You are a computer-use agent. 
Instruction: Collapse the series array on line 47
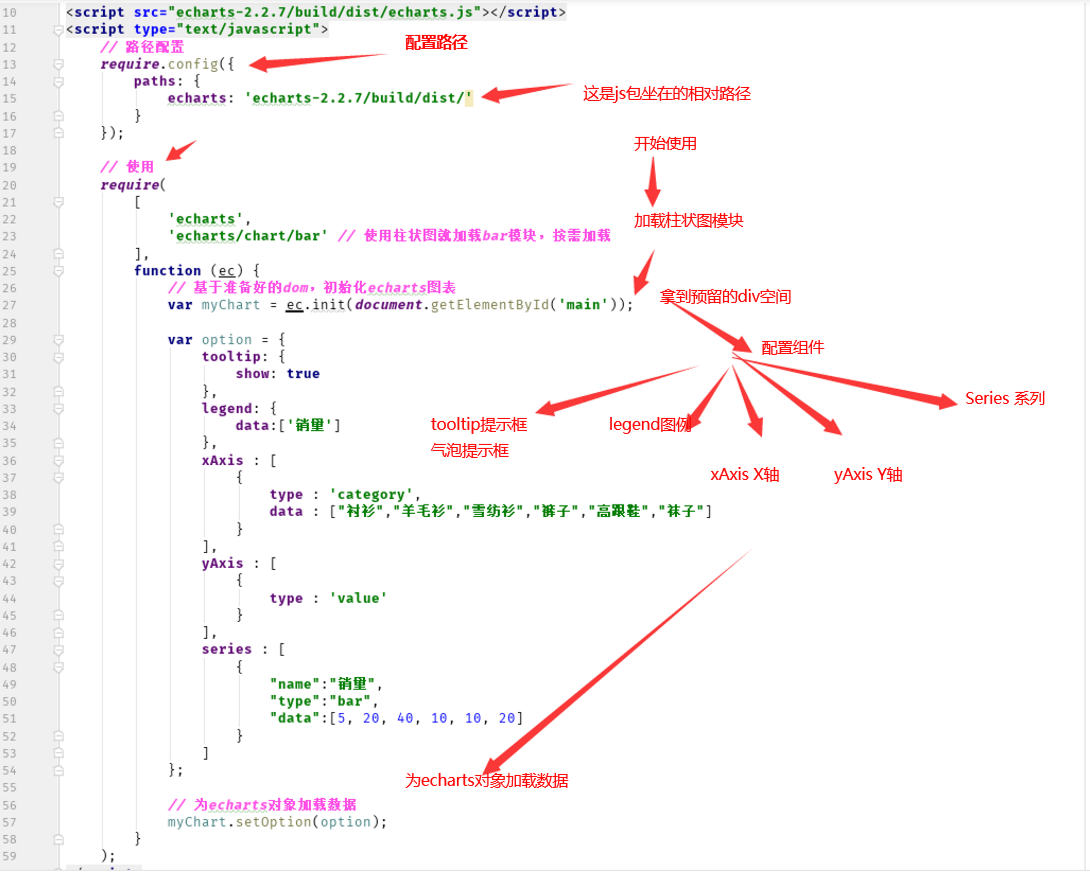pyautogui.click(x=58, y=650)
